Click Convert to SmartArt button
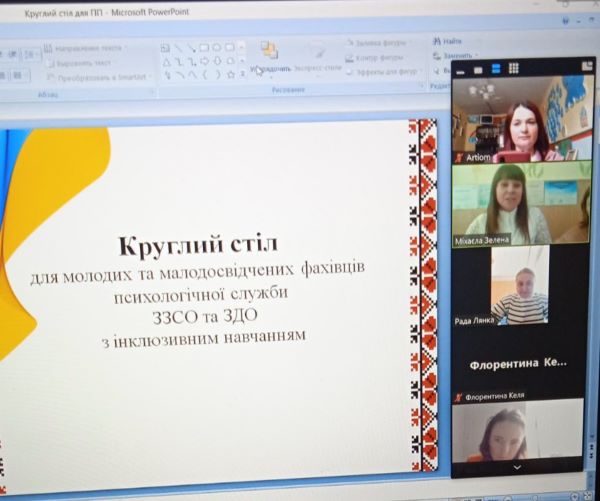600x501 pixels. pyautogui.click(x=96, y=76)
